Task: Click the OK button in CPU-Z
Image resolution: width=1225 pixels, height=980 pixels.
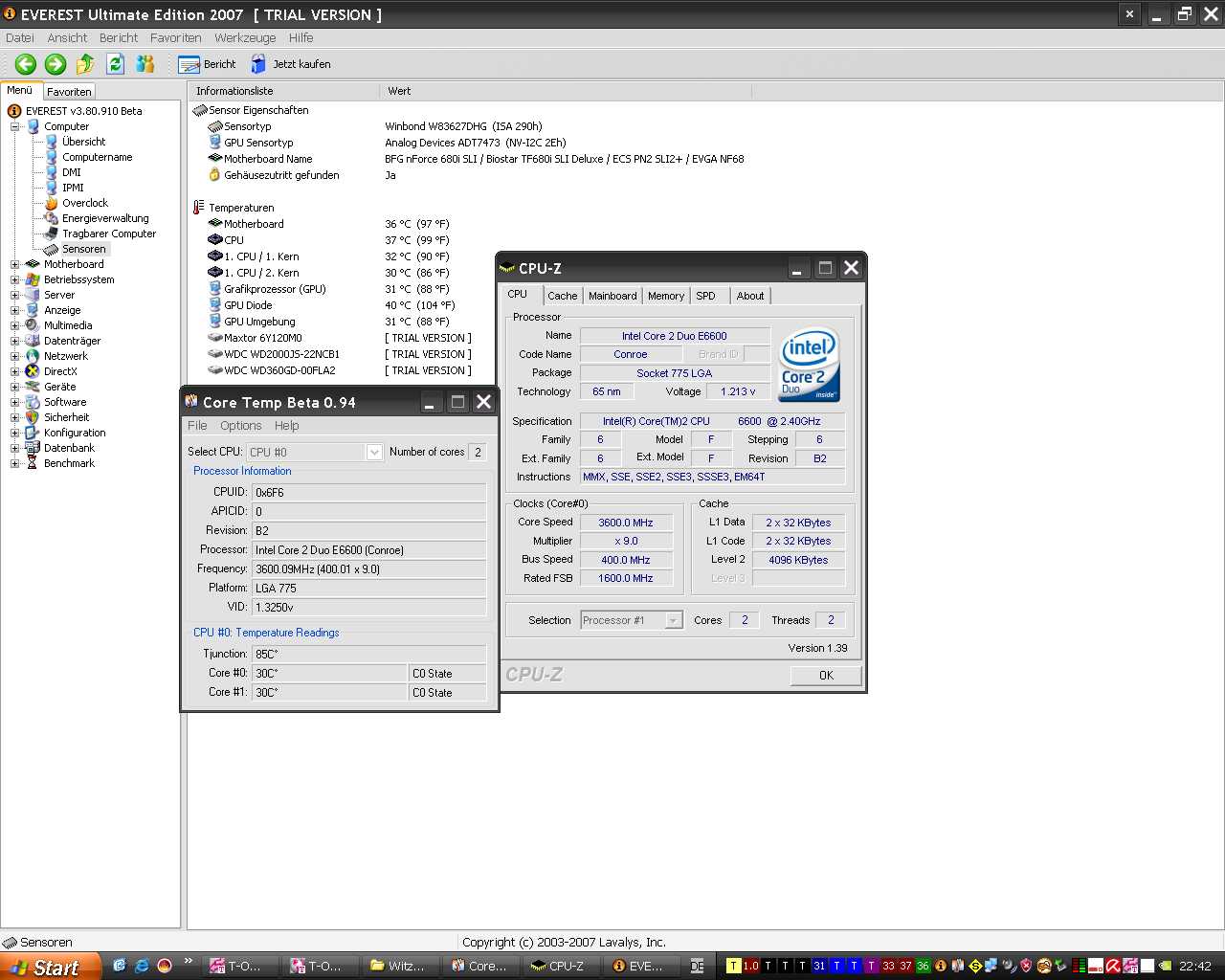Action: tap(826, 675)
